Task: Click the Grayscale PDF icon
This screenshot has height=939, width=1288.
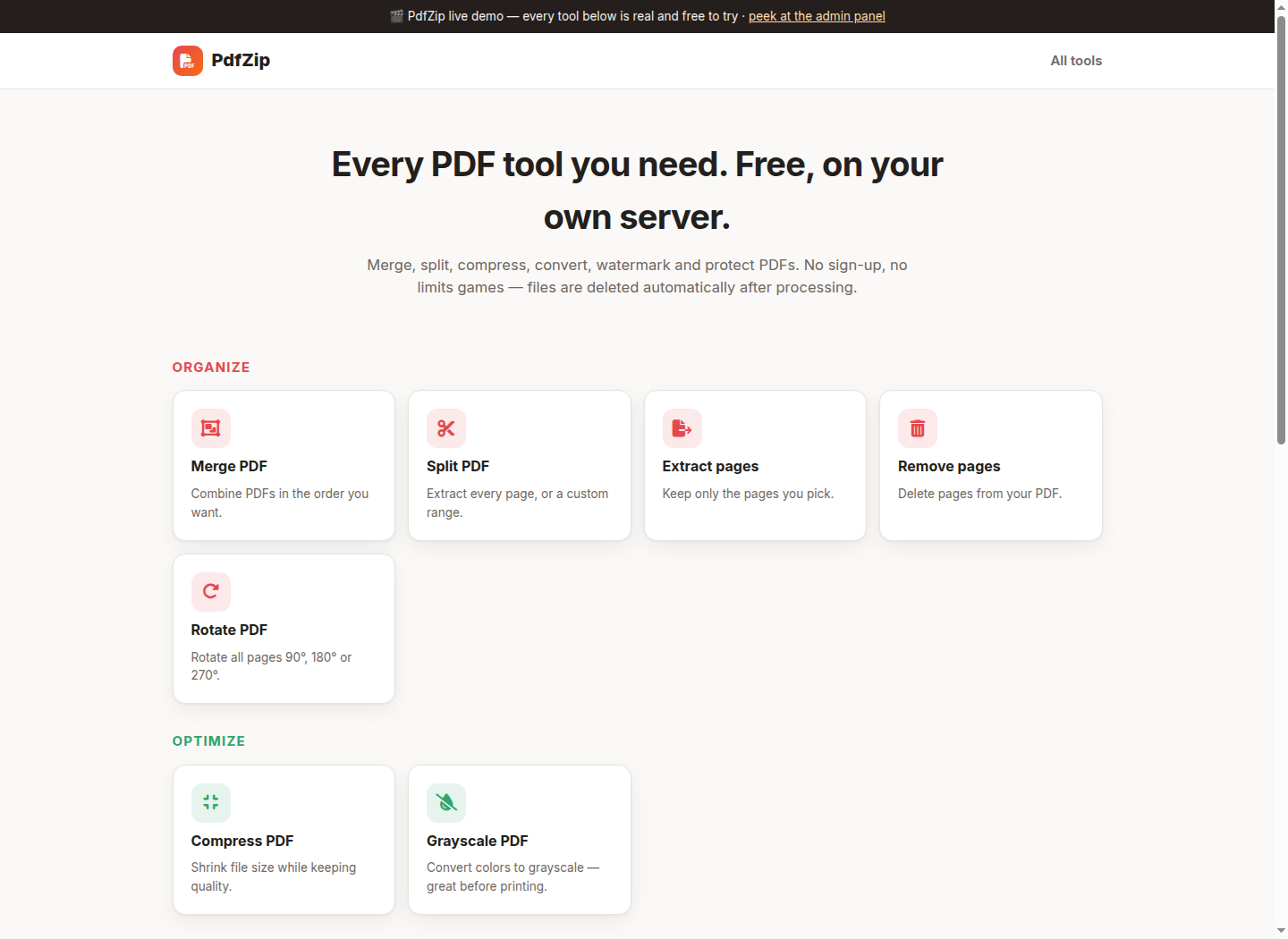Action: click(446, 803)
